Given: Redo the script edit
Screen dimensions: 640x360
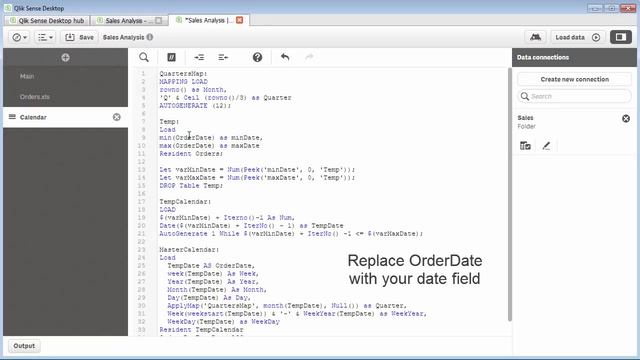Looking at the screenshot, I should click(x=309, y=57).
